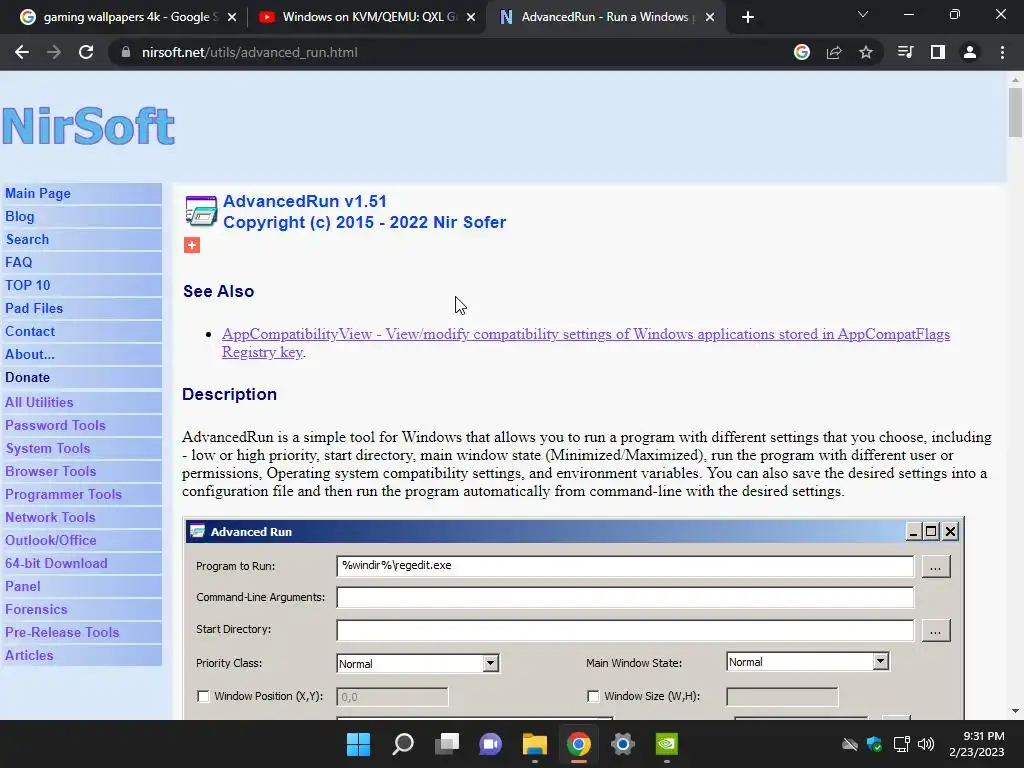Close the Windows on KVM/QEMU tab
1024x768 pixels.
click(471, 18)
